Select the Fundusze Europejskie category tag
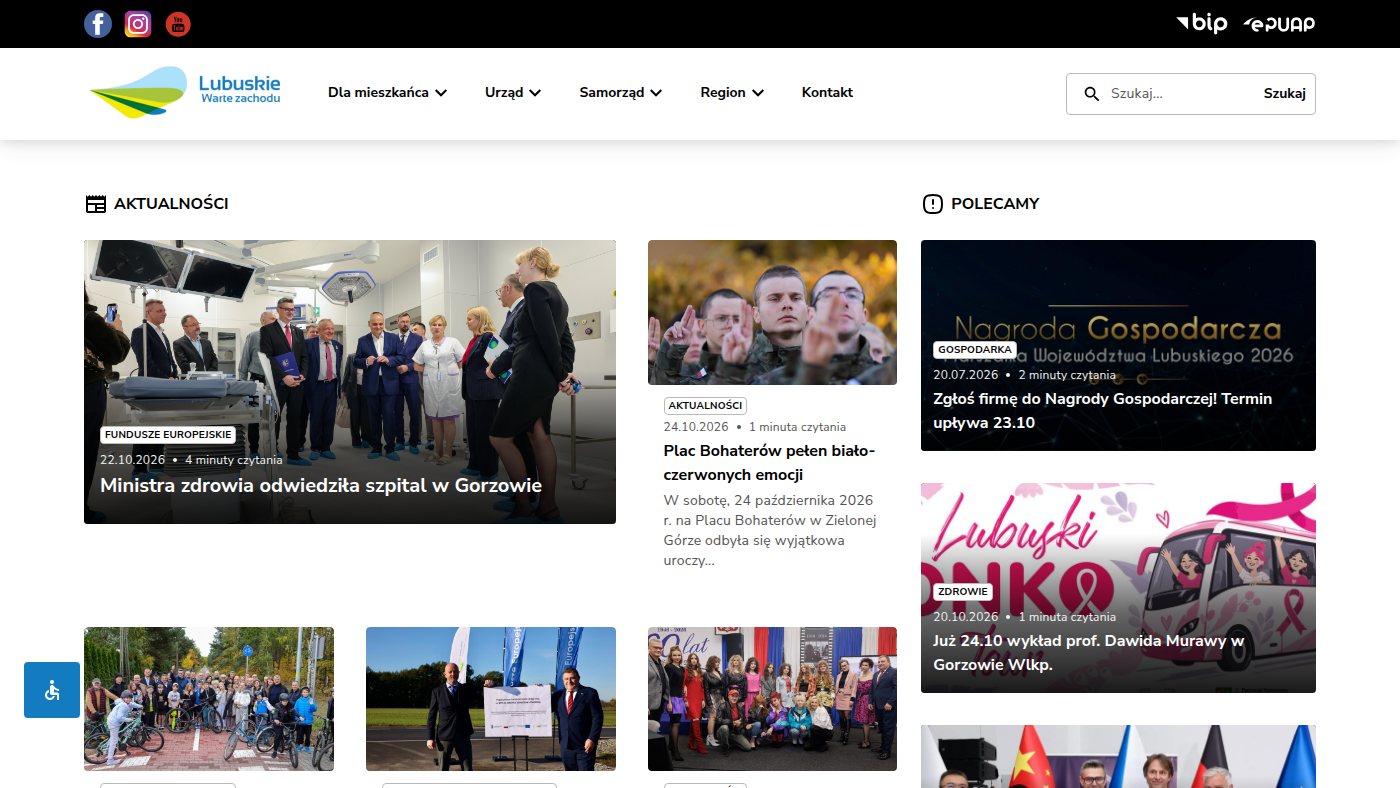 pos(168,435)
